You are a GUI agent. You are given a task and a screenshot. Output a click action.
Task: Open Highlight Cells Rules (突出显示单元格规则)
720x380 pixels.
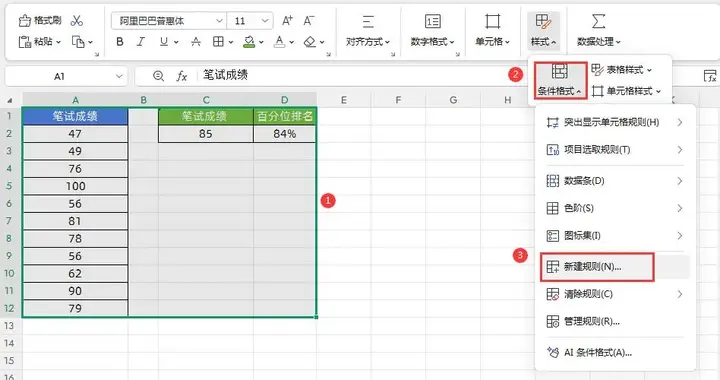614,123
